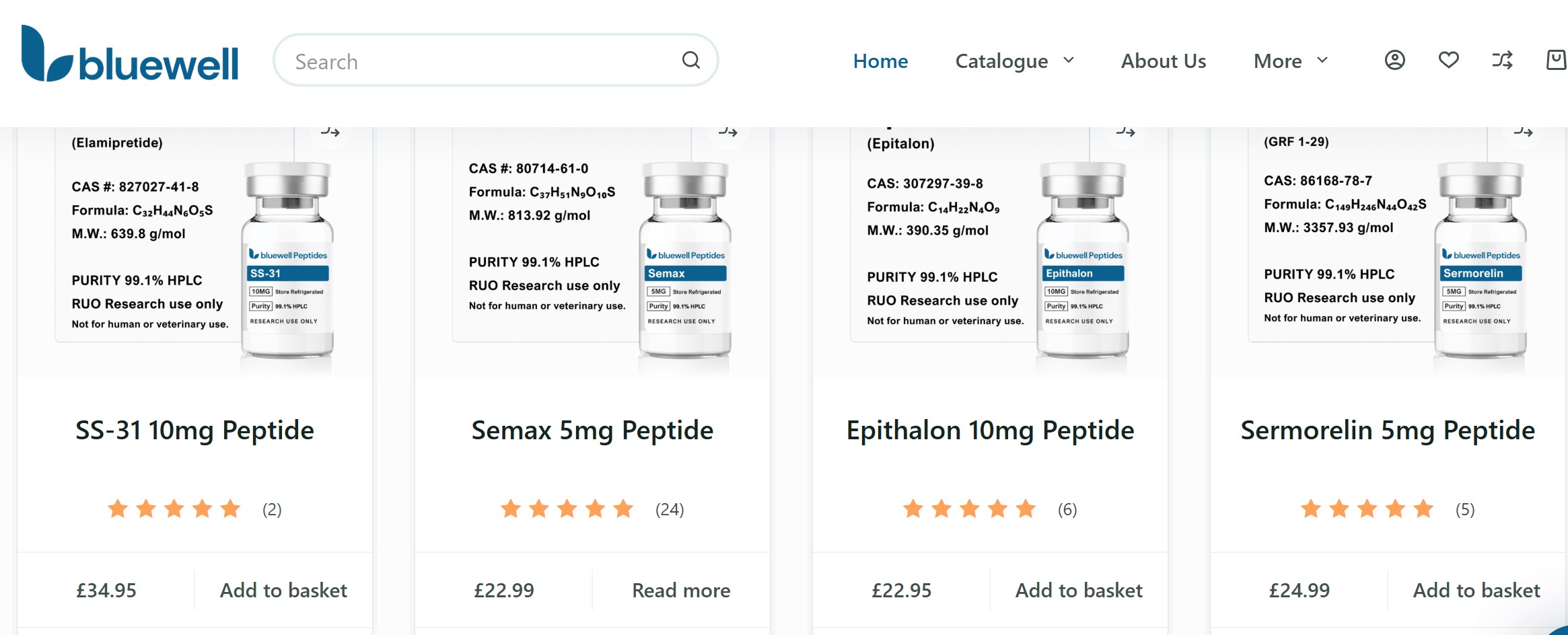The height and width of the screenshot is (635, 1568).
Task: Click Read more for Semax 5mg
Action: point(681,590)
